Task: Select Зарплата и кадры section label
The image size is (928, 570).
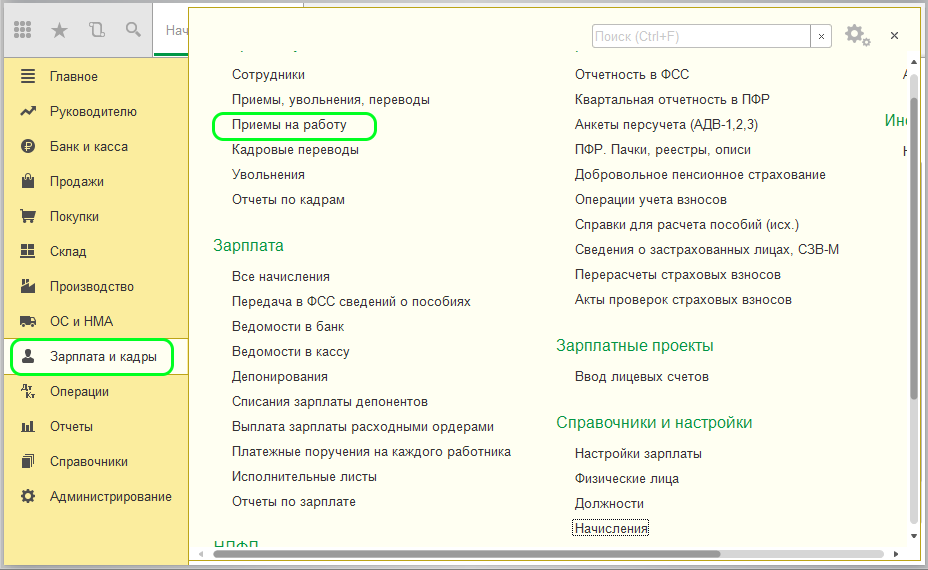Action: 104,356
